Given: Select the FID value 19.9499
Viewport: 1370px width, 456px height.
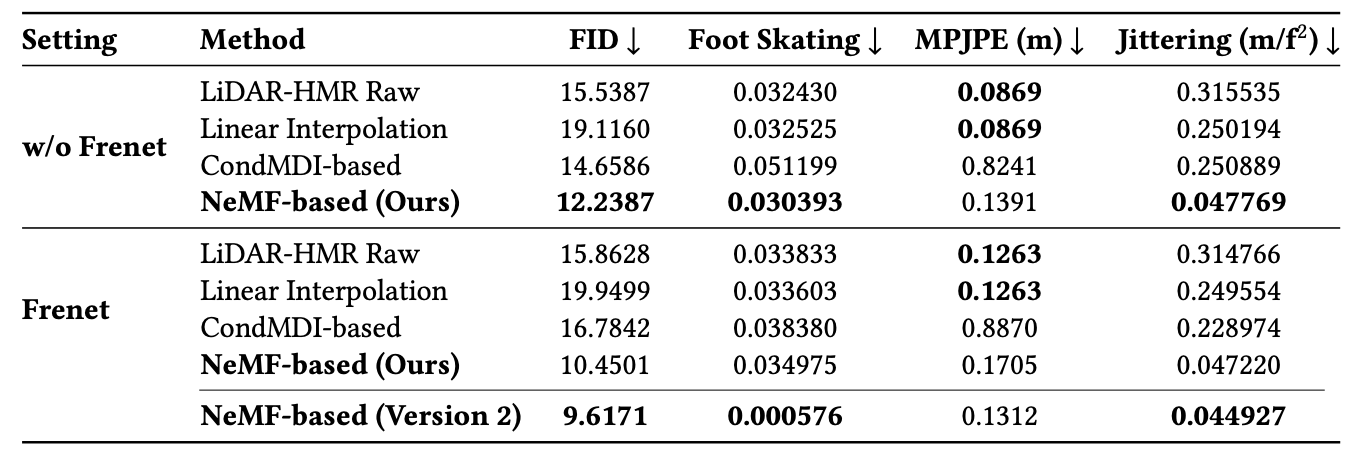Looking at the screenshot, I should (x=606, y=292).
